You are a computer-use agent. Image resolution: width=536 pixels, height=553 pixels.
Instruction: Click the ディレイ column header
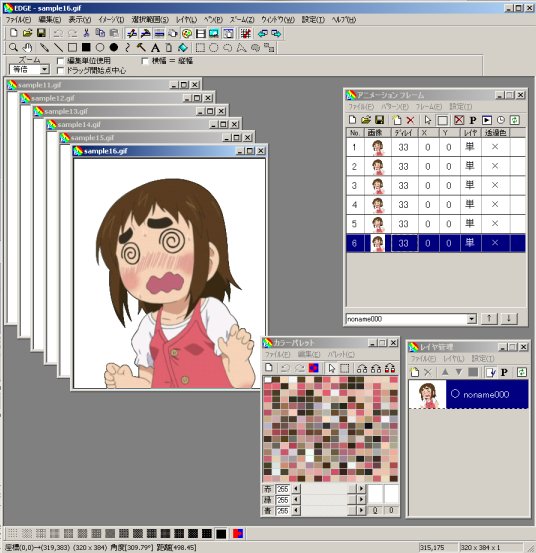404,133
